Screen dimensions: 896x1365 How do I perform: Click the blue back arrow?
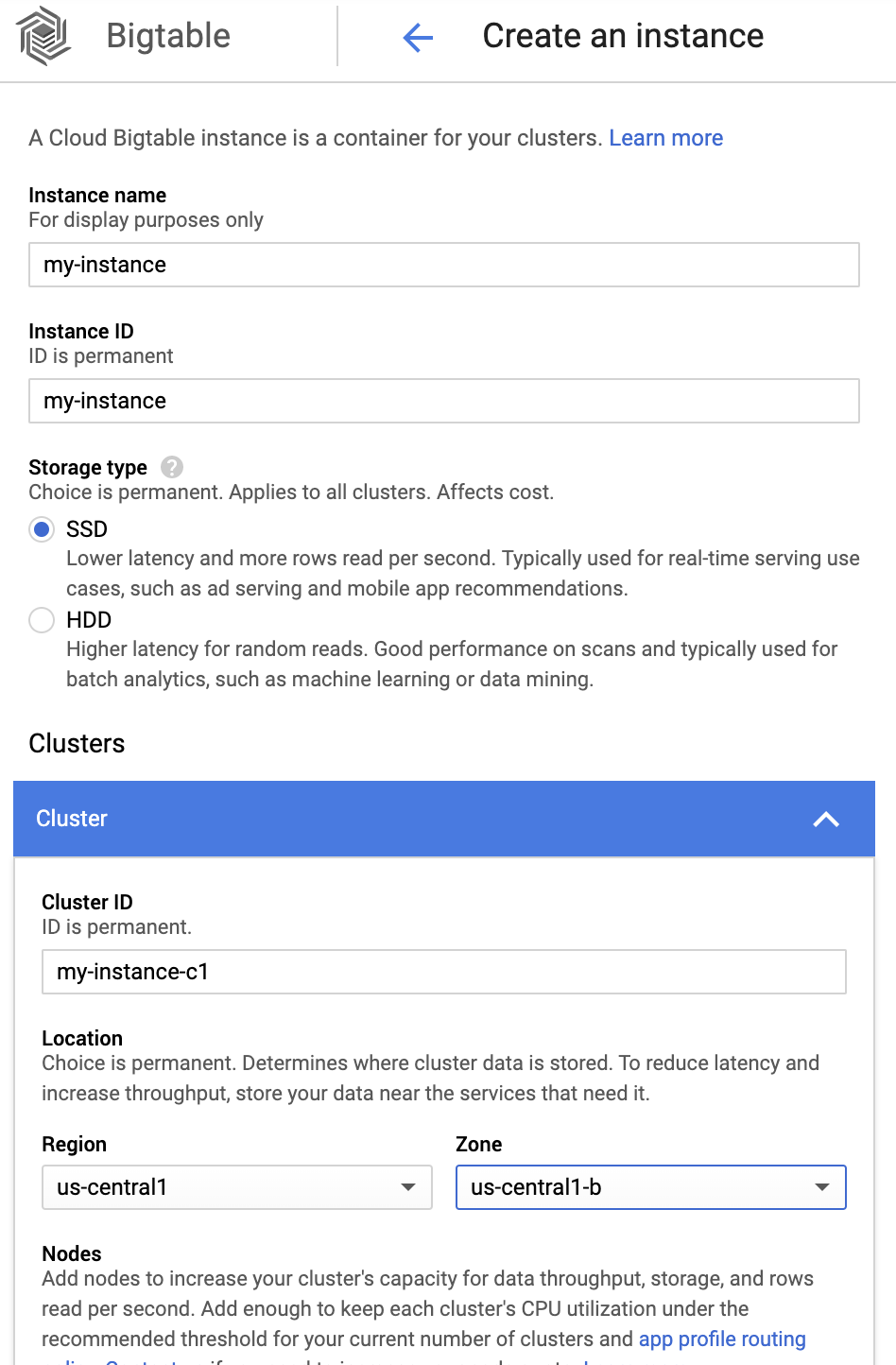(x=417, y=36)
